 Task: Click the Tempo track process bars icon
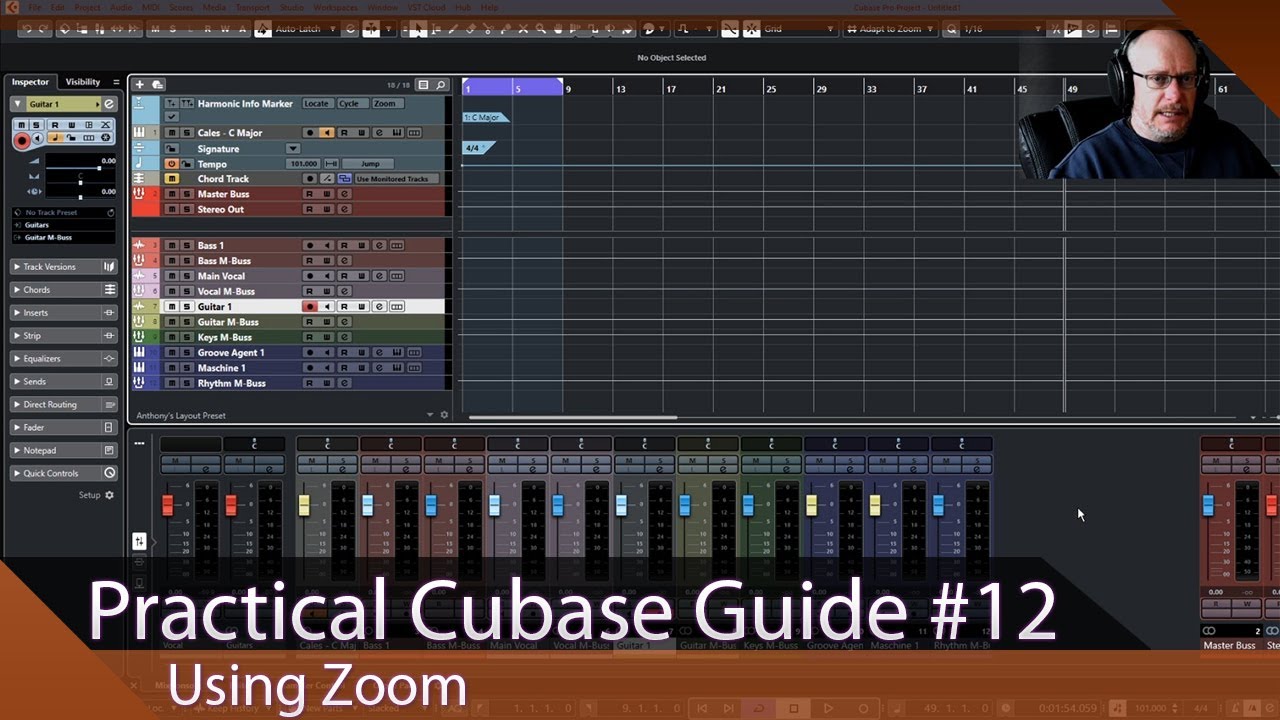pos(331,163)
